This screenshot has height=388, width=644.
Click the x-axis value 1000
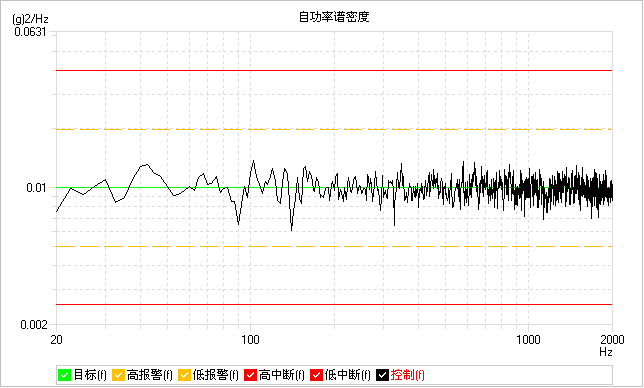point(528,340)
